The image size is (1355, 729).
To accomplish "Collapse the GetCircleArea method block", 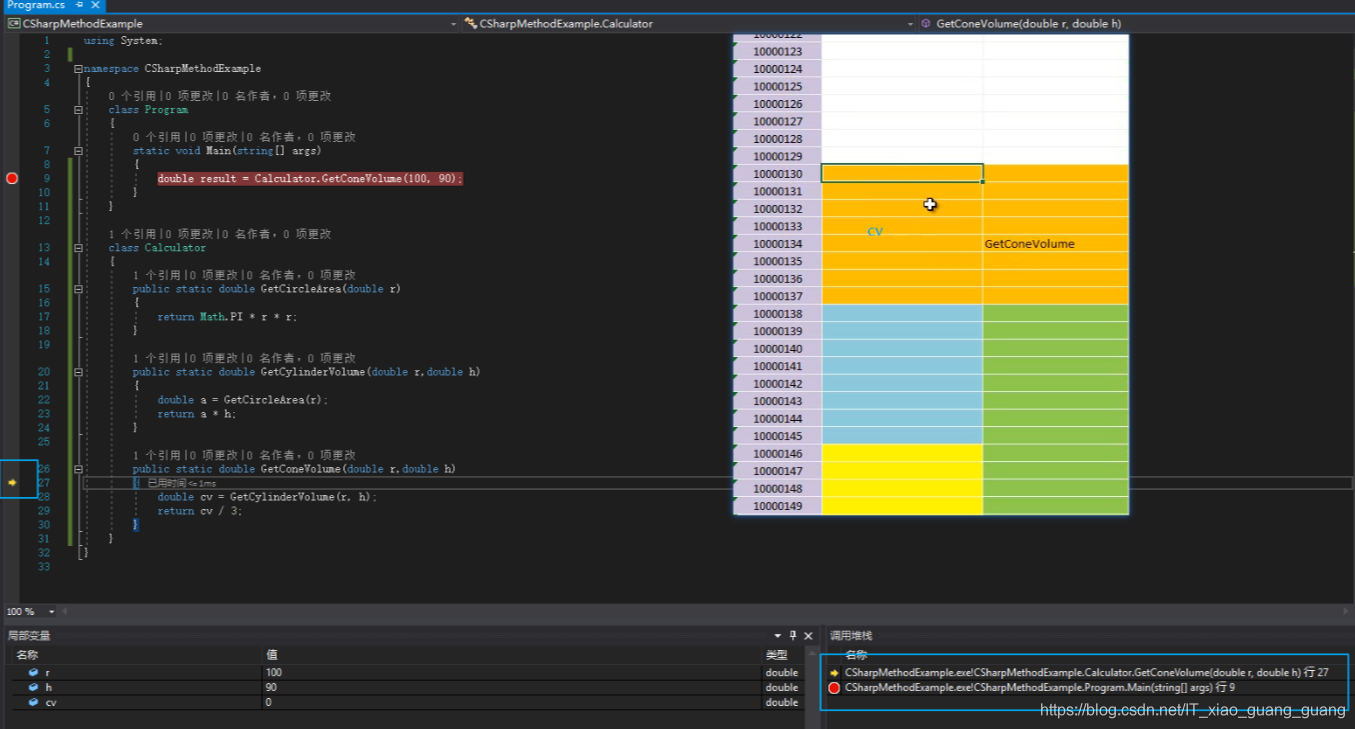I will [x=78, y=289].
